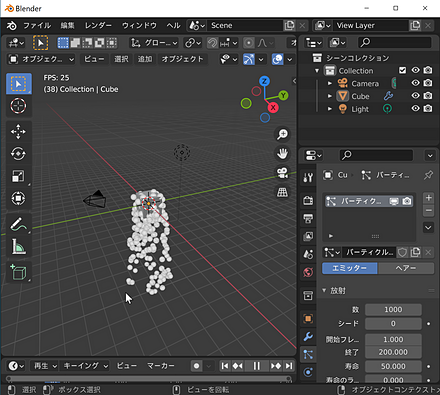Open viewport 追加 menu
Screen dimensions: 440x395
click(x=145, y=59)
